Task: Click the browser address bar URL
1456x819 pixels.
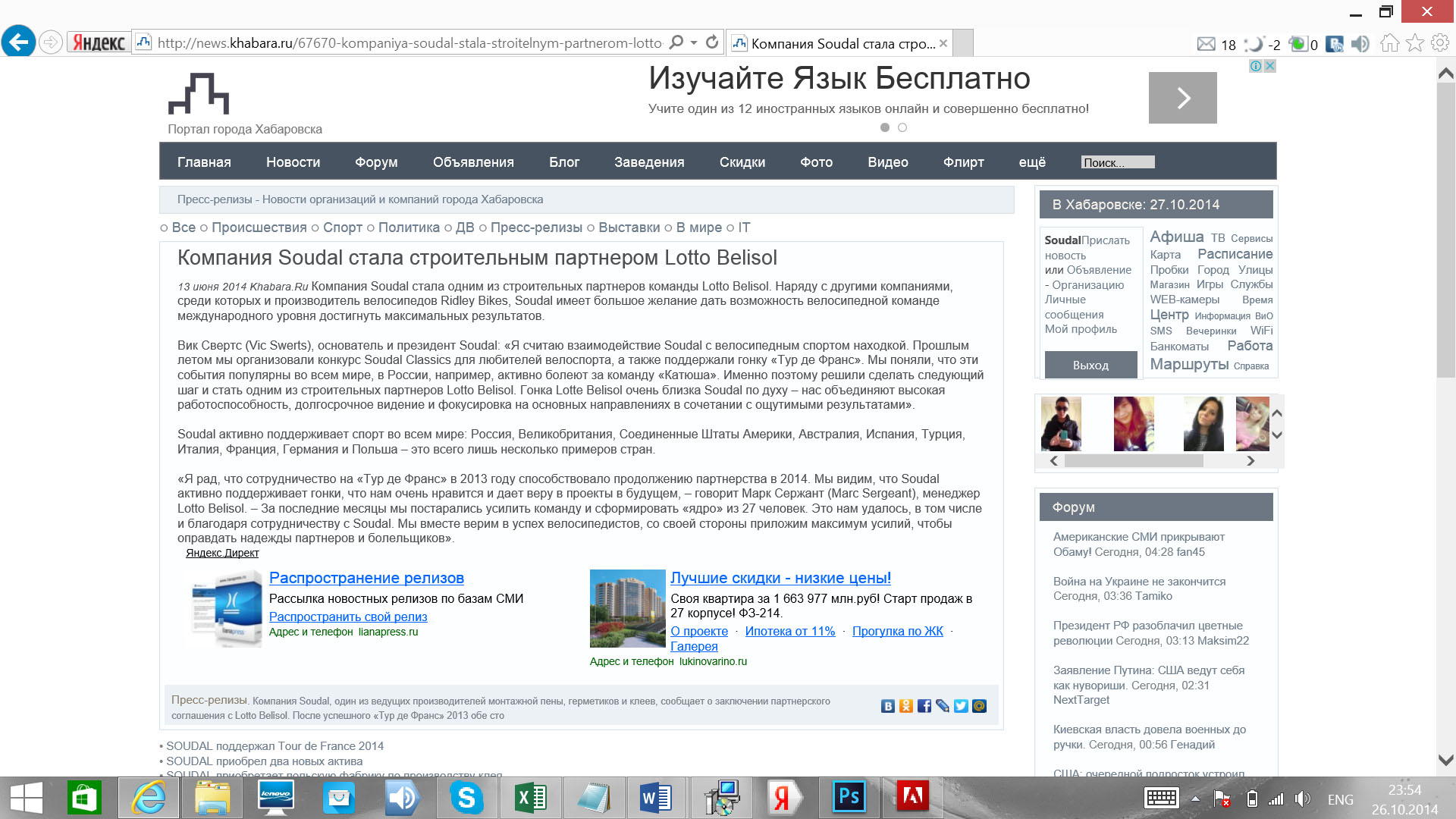Action: click(409, 43)
